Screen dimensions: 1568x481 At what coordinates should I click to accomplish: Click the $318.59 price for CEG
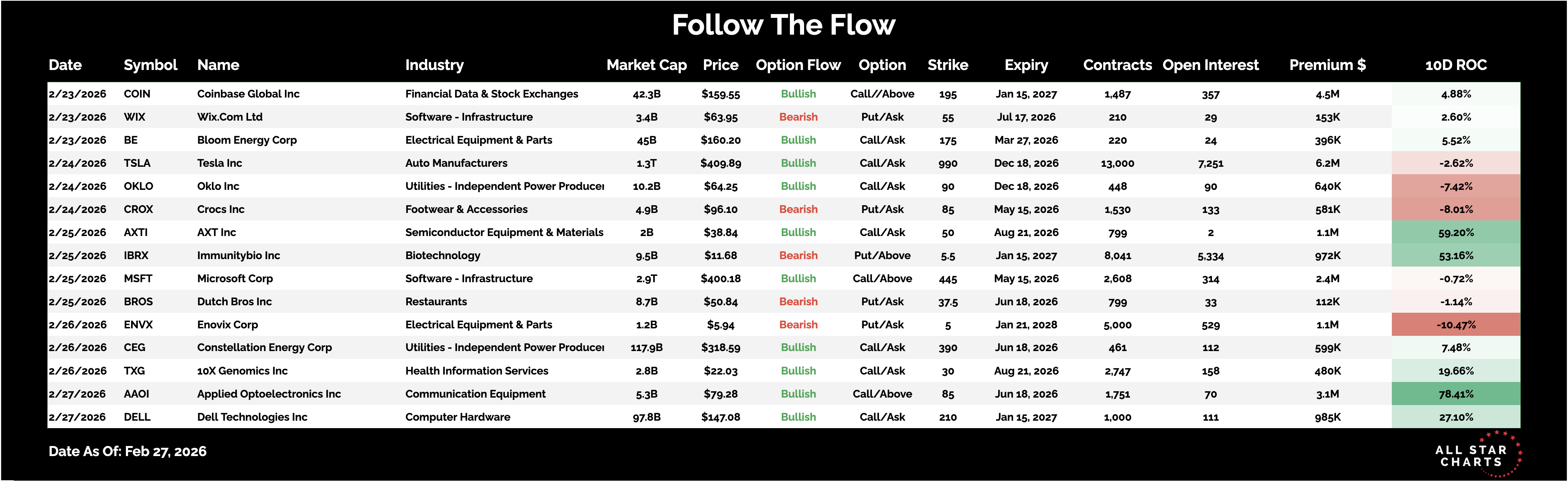(x=720, y=348)
